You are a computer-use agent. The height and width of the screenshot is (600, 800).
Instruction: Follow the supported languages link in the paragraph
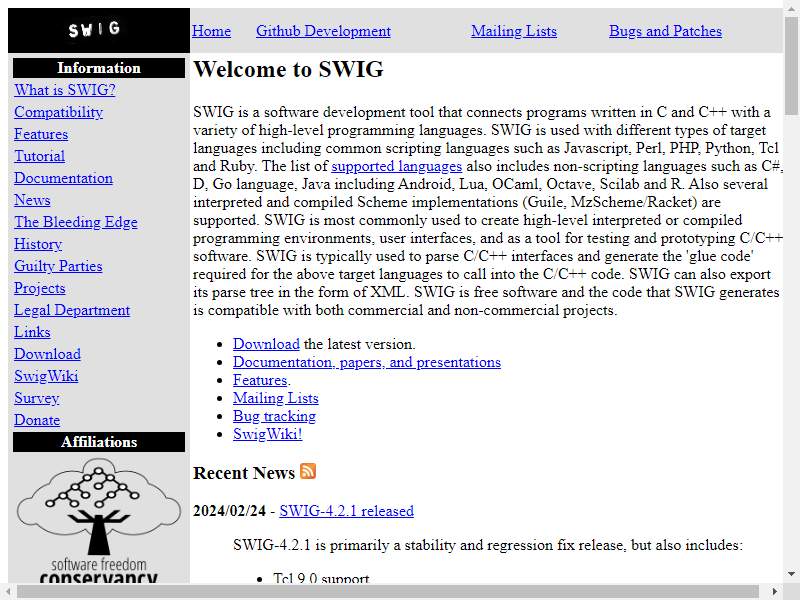tap(396, 166)
